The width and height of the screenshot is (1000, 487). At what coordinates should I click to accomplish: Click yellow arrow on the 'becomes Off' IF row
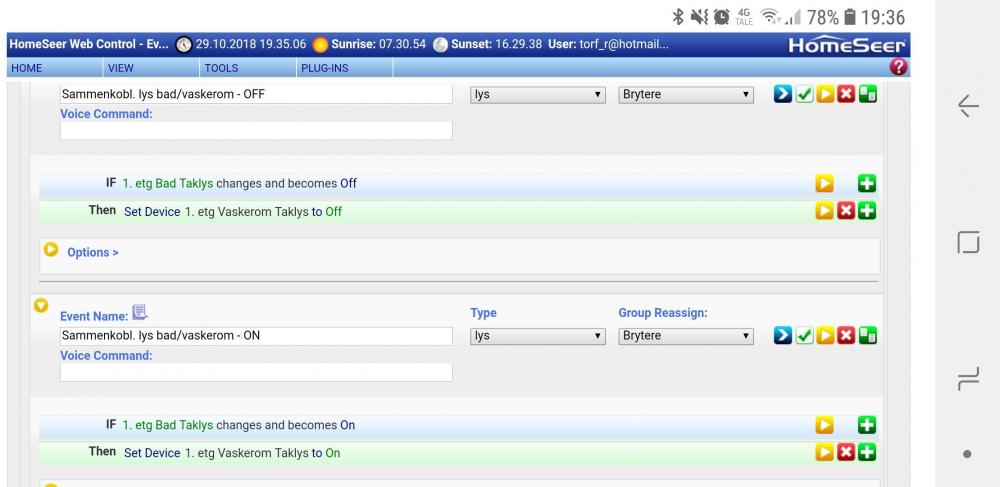(x=825, y=184)
